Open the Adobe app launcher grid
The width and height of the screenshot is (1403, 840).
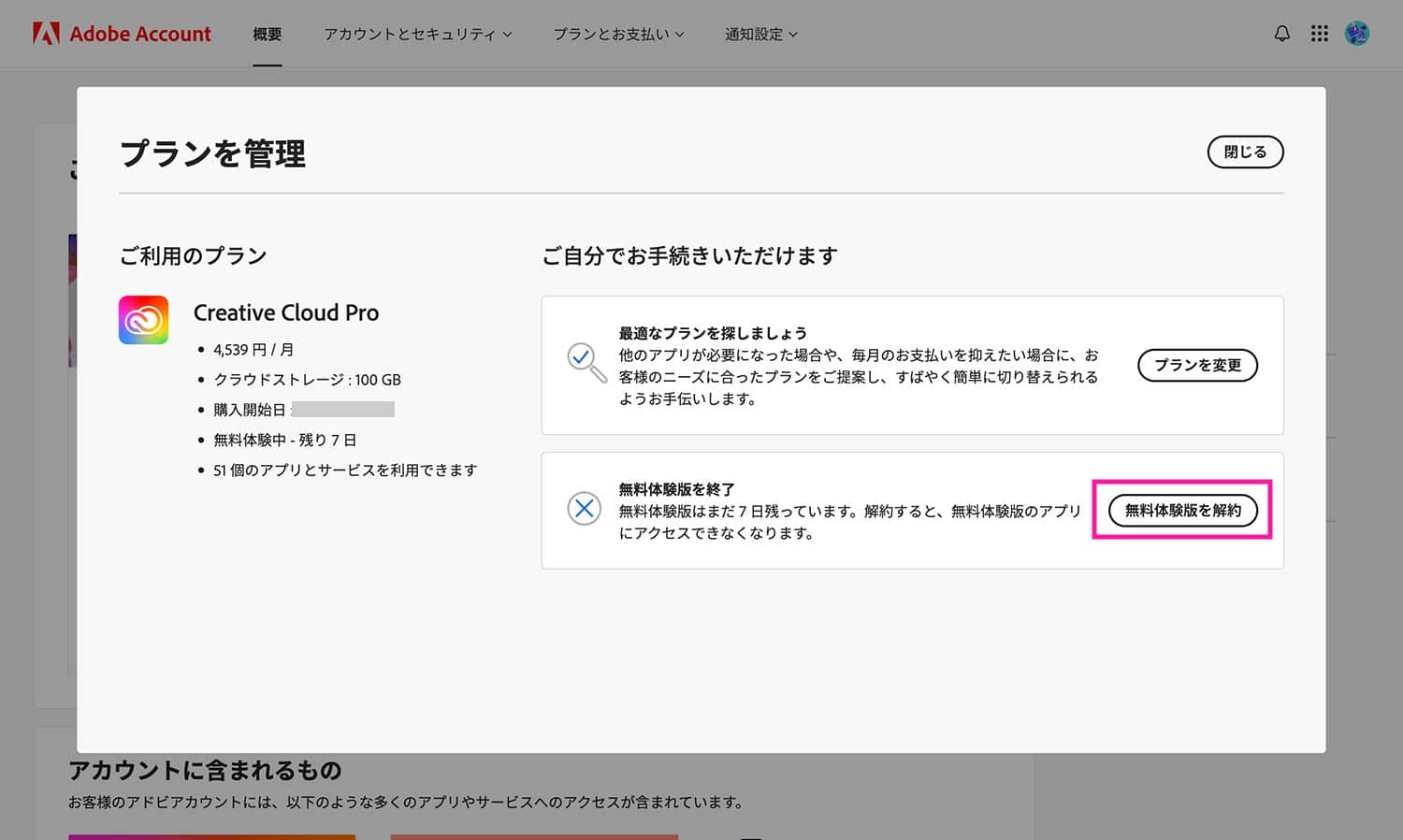pyautogui.click(x=1319, y=34)
